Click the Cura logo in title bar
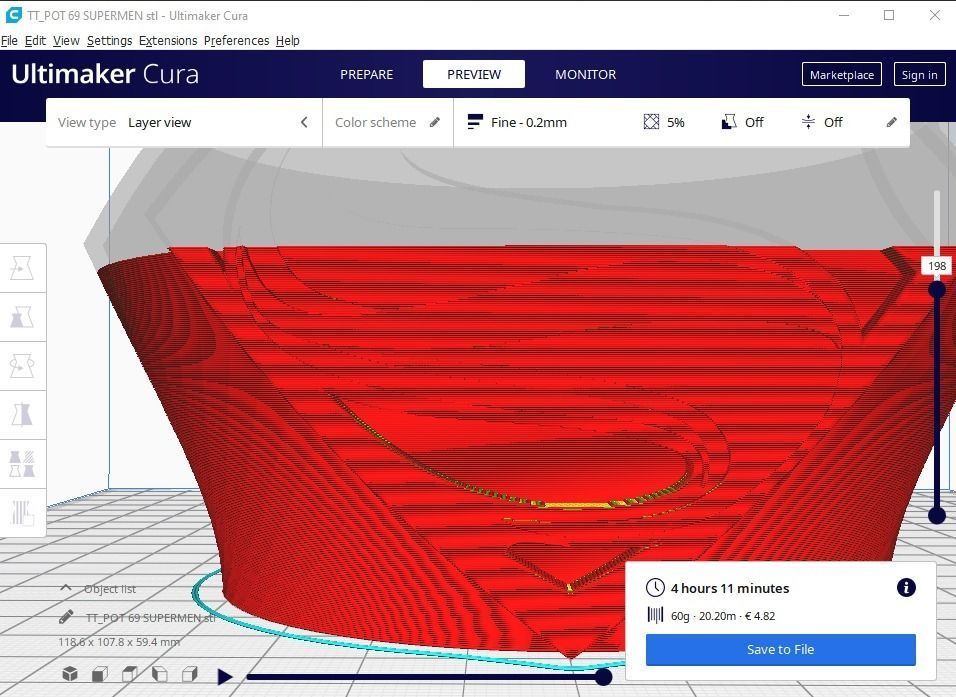The image size is (956, 697). coord(13,15)
